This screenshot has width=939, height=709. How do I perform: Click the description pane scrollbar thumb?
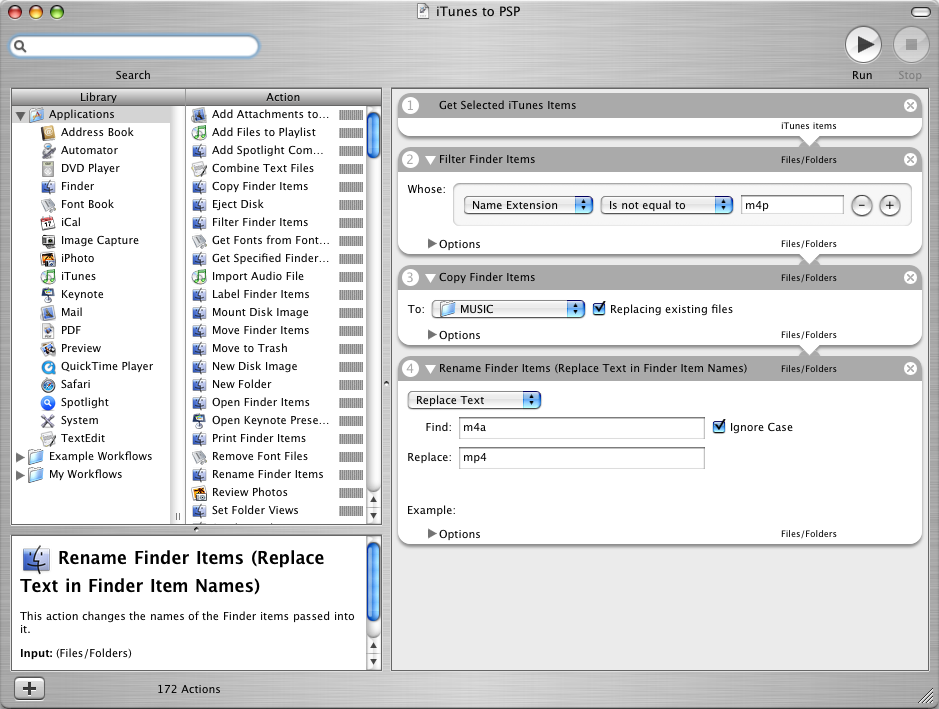pos(373,582)
